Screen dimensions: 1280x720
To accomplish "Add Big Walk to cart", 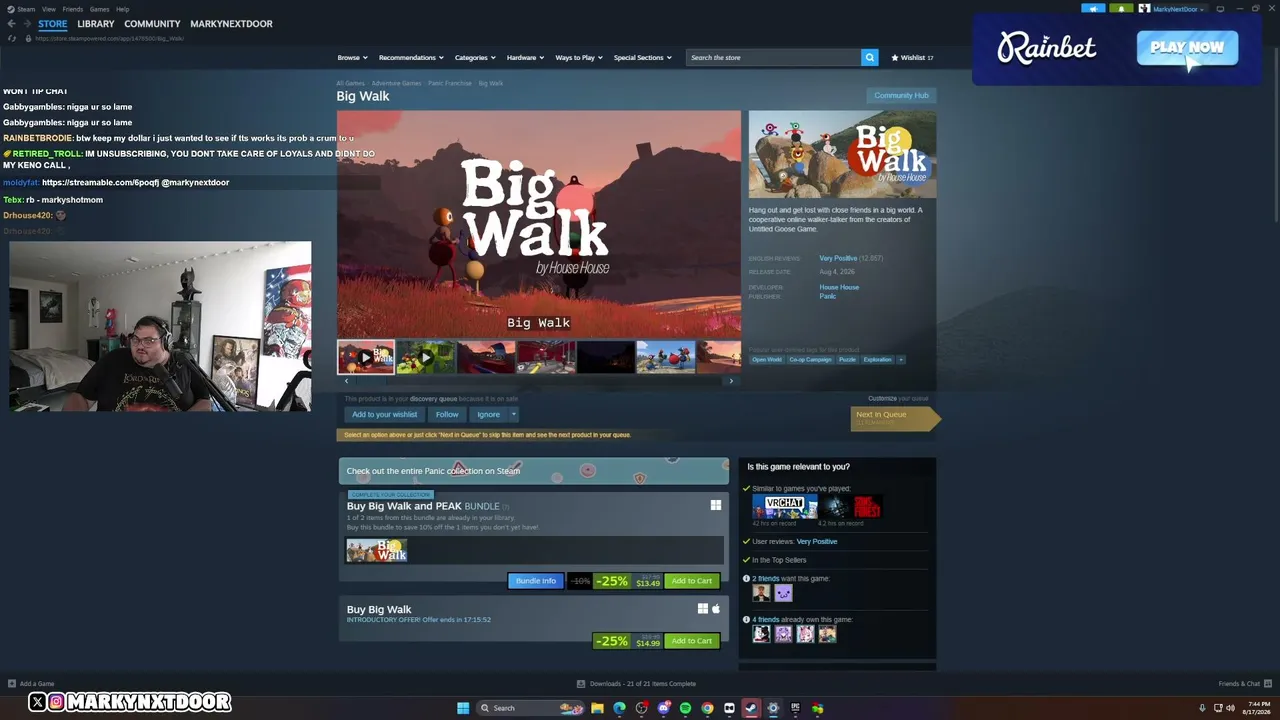I will pos(692,641).
